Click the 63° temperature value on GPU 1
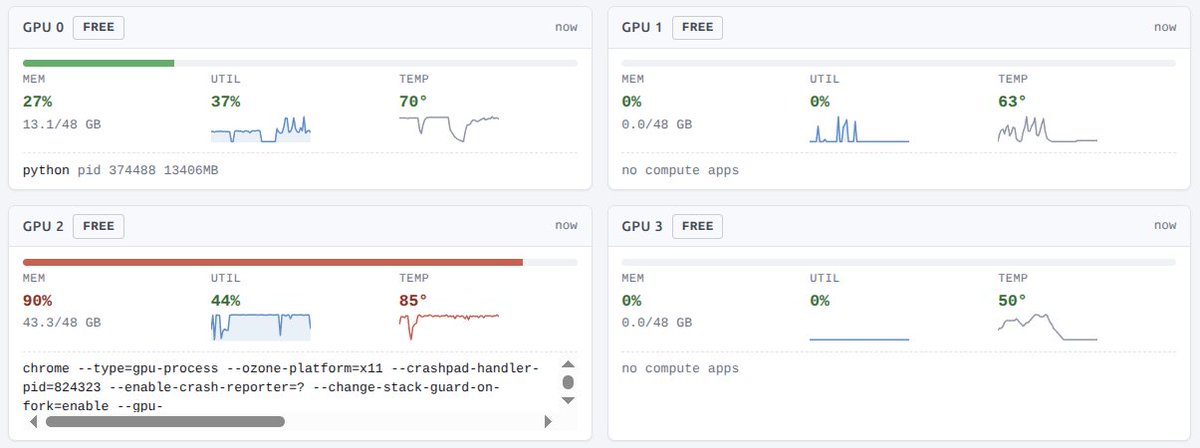 pyautogui.click(x=1011, y=102)
